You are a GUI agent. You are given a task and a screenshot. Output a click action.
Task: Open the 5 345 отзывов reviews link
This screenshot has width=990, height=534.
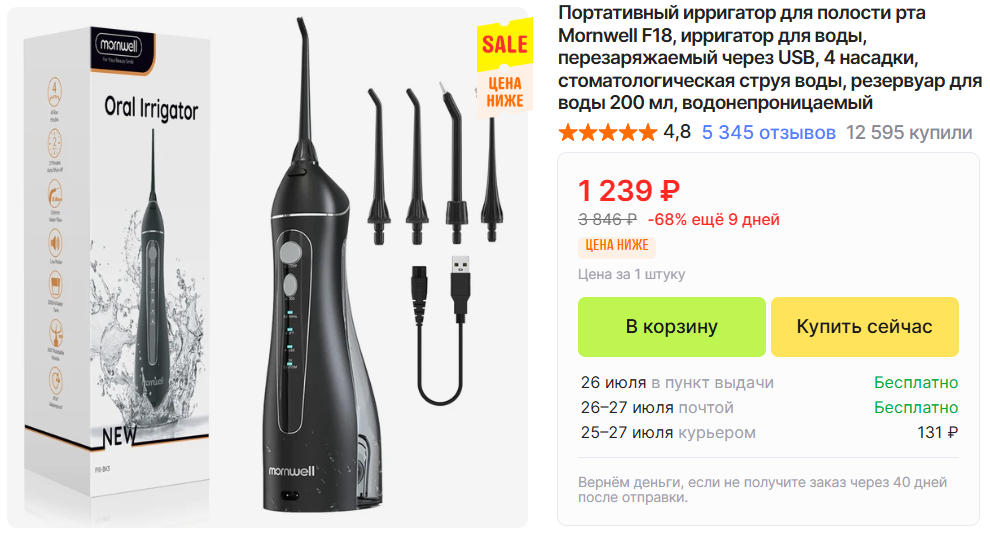[x=768, y=133]
